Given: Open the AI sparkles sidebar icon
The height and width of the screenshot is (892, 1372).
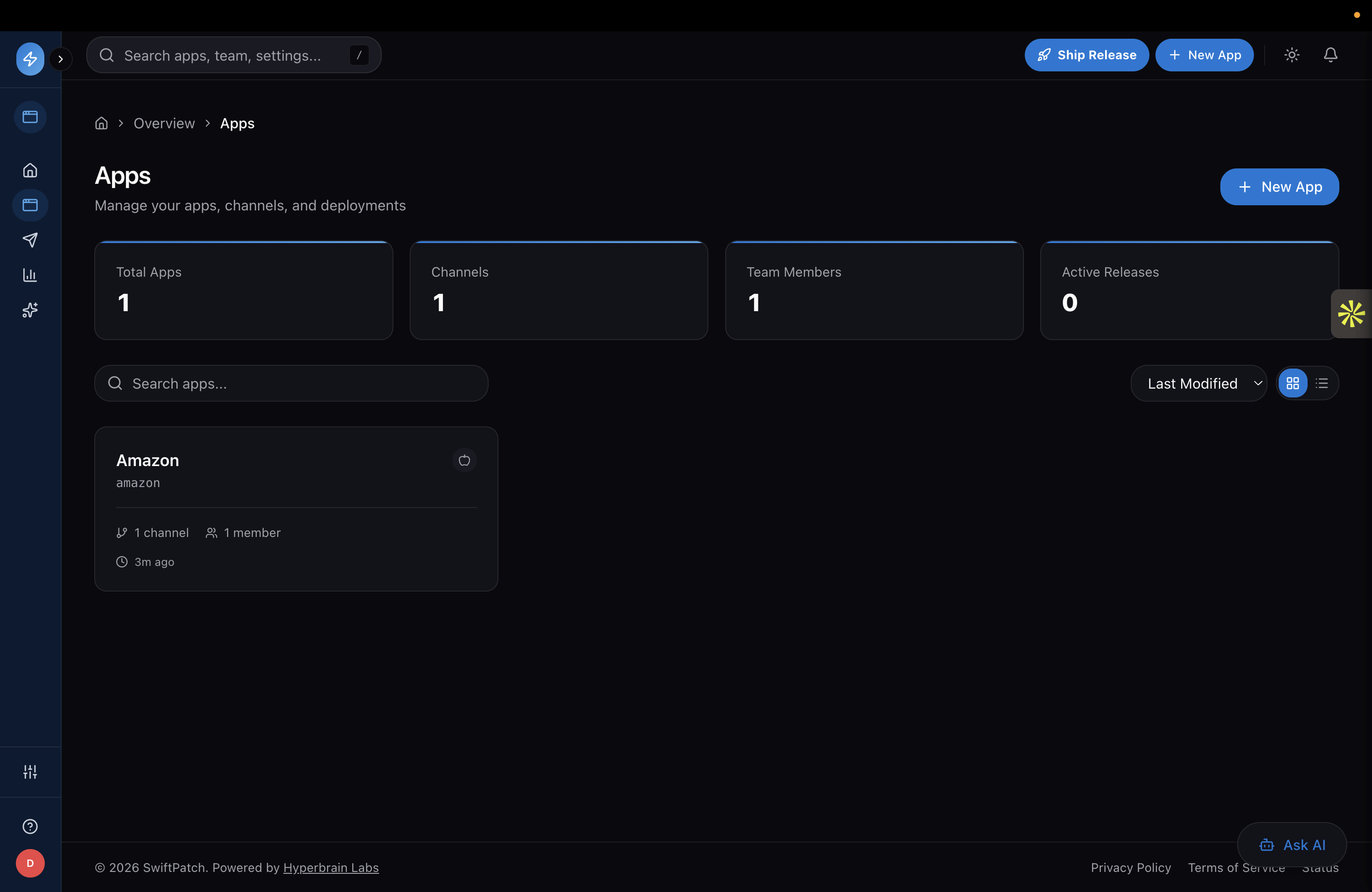Looking at the screenshot, I should [30, 310].
